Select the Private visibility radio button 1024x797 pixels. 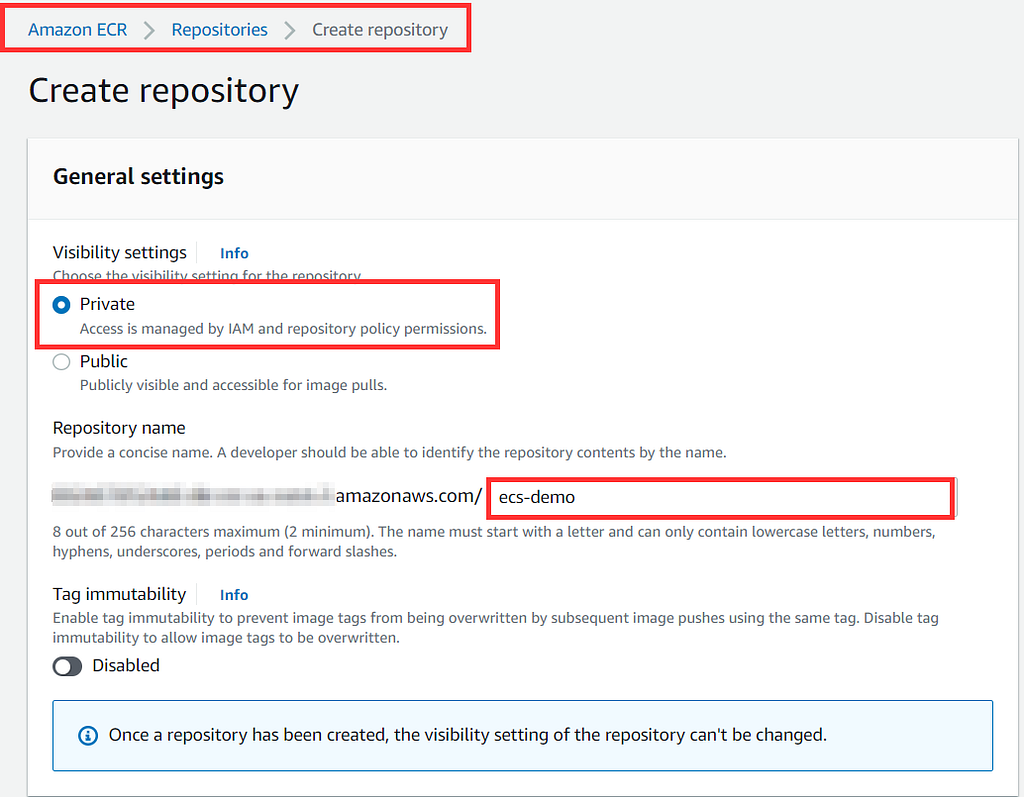61,305
